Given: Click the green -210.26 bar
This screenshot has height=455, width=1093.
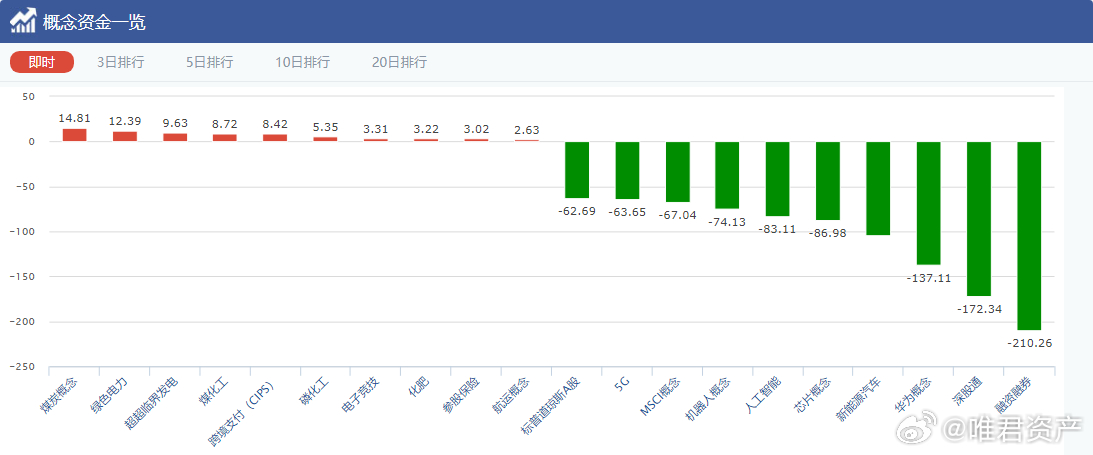Looking at the screenshot, I should pyautogui.click(x=1029, y=235).
